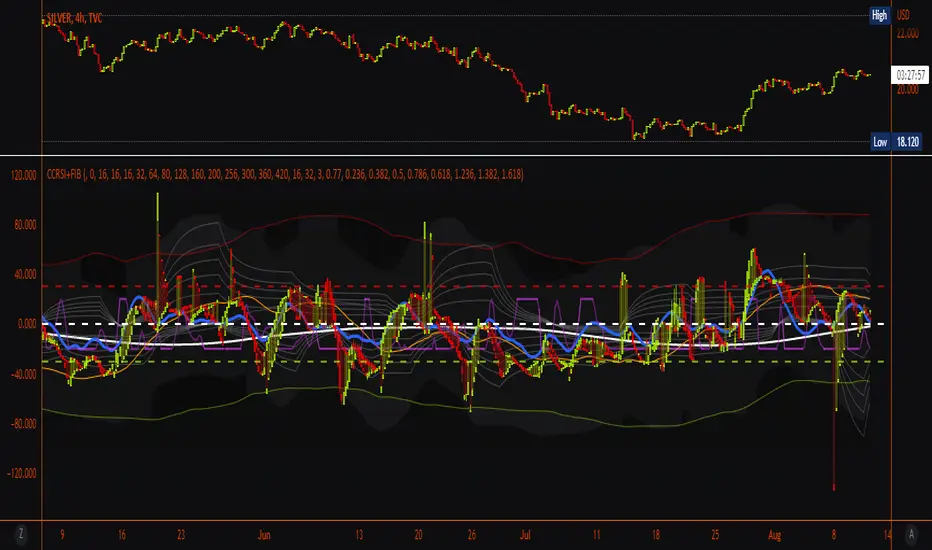Click the 40.000 indicator scale value
Viewport: 932px width, 550px height.
[x=25, y=275]
